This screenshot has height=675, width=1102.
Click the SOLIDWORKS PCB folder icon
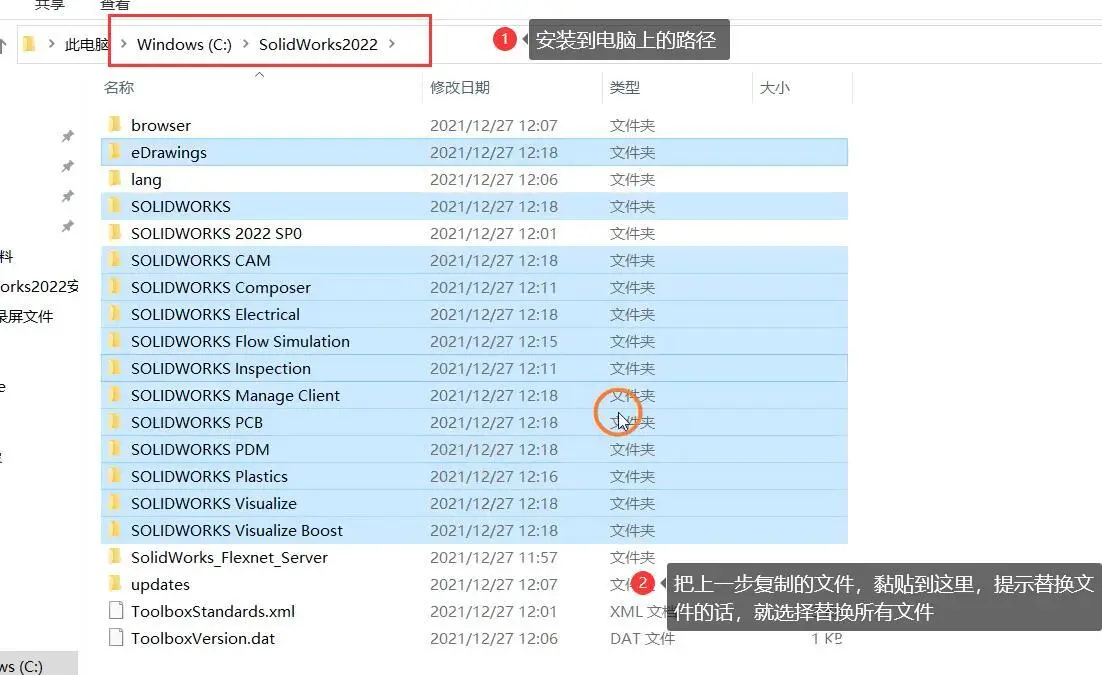pyautogui.click(x=115, y=422)
